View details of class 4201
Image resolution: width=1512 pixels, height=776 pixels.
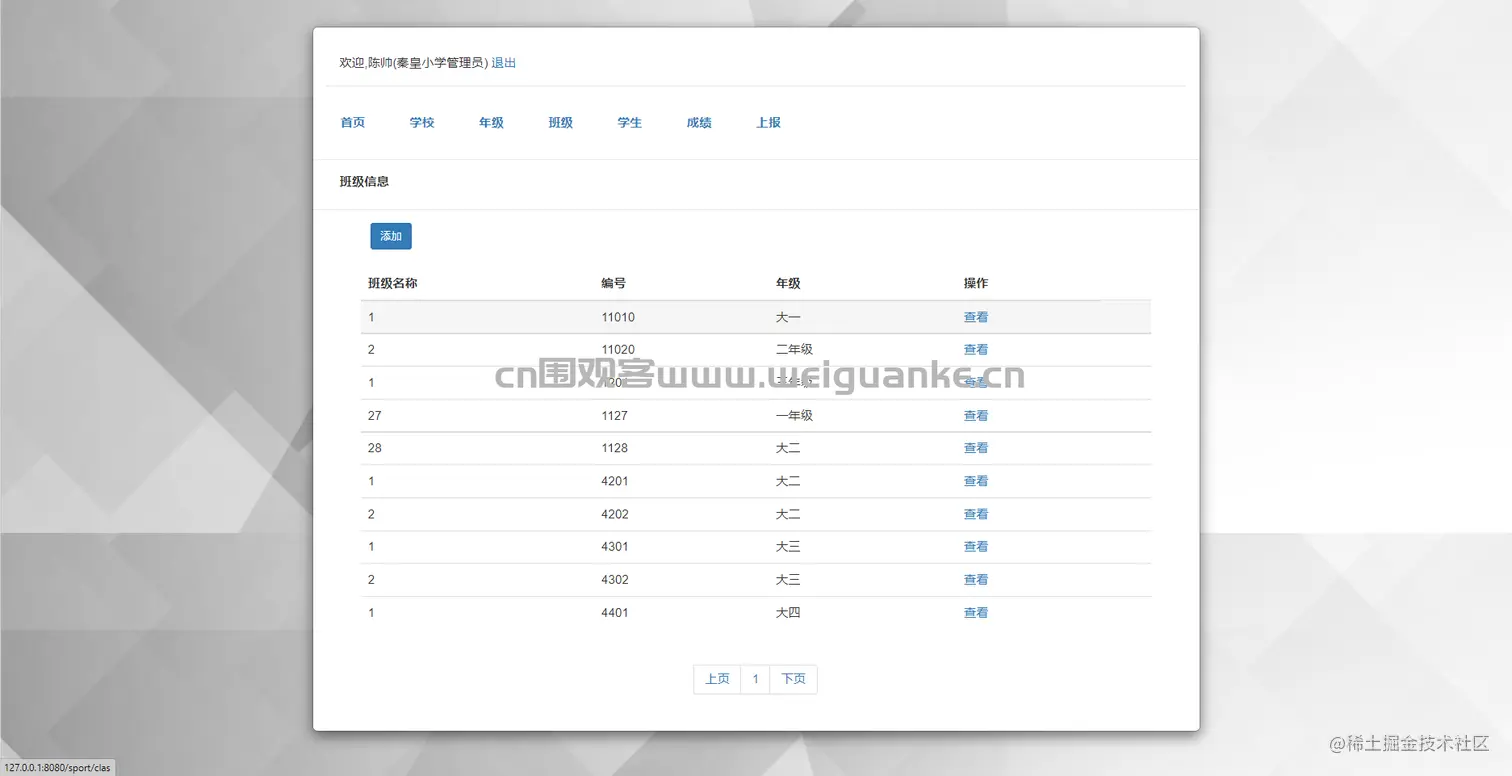[x=976, y=481]
